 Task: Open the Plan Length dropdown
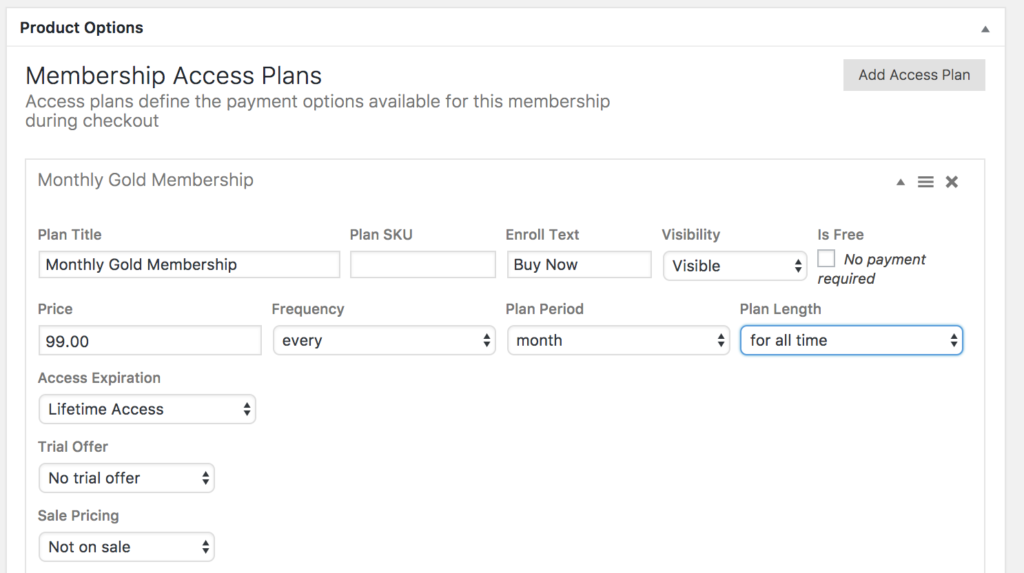point(851,340)
